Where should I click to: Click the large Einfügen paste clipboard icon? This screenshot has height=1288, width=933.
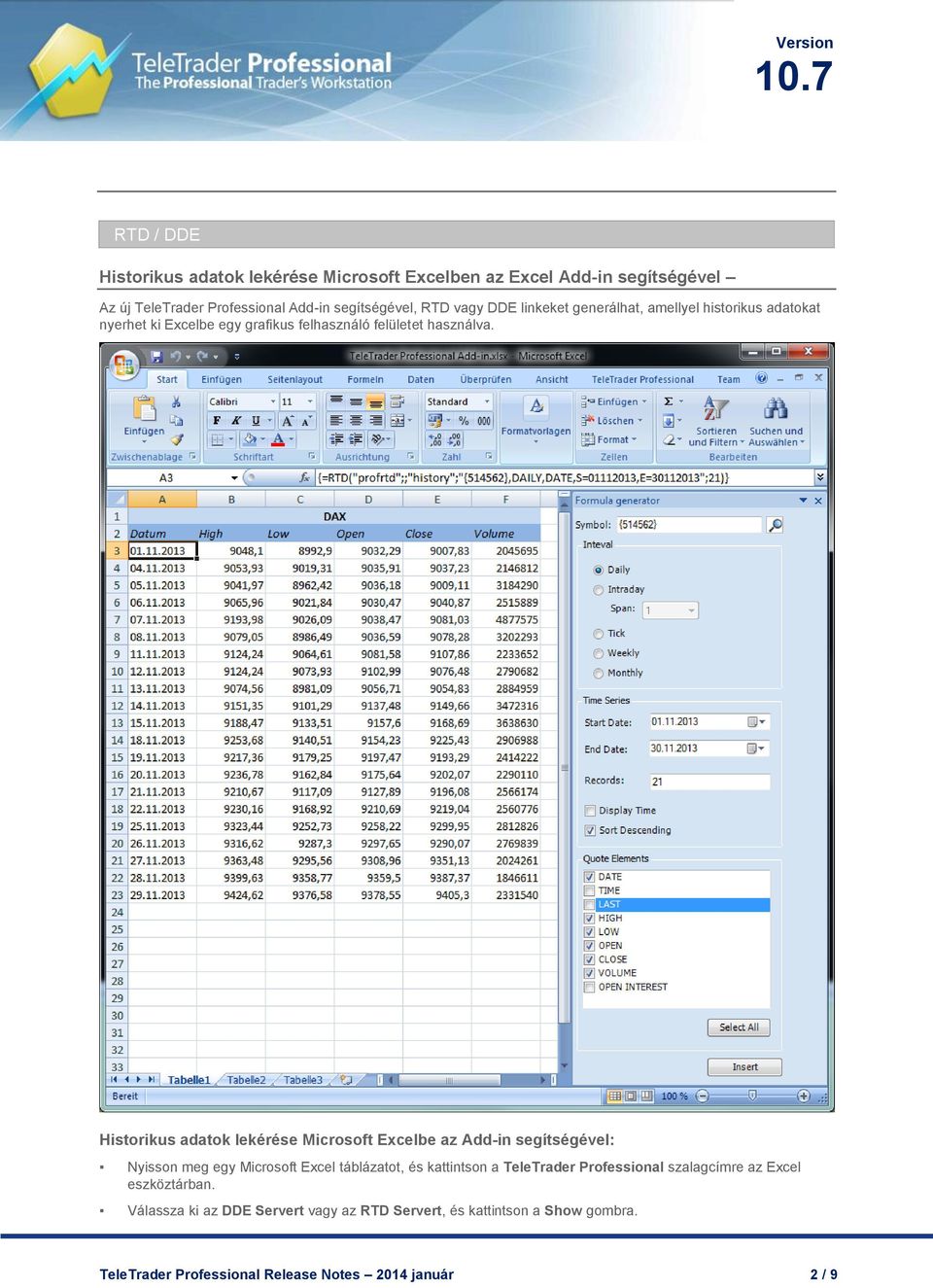144,409
